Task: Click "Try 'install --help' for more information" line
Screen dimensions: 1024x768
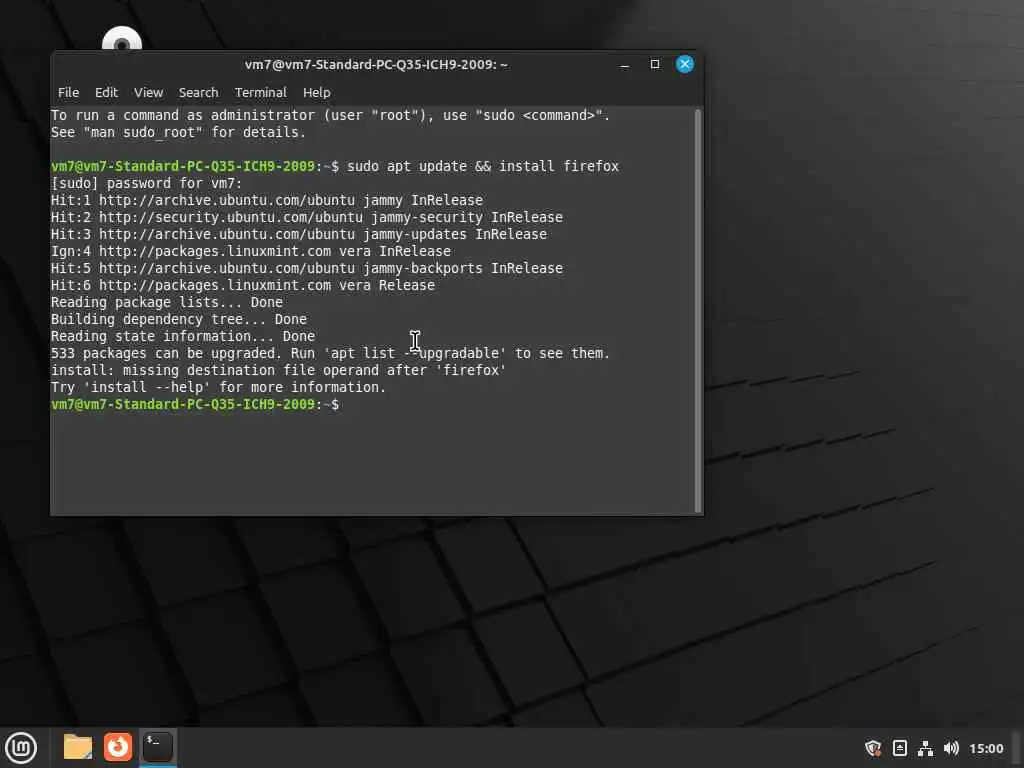Action: [219, 387]
